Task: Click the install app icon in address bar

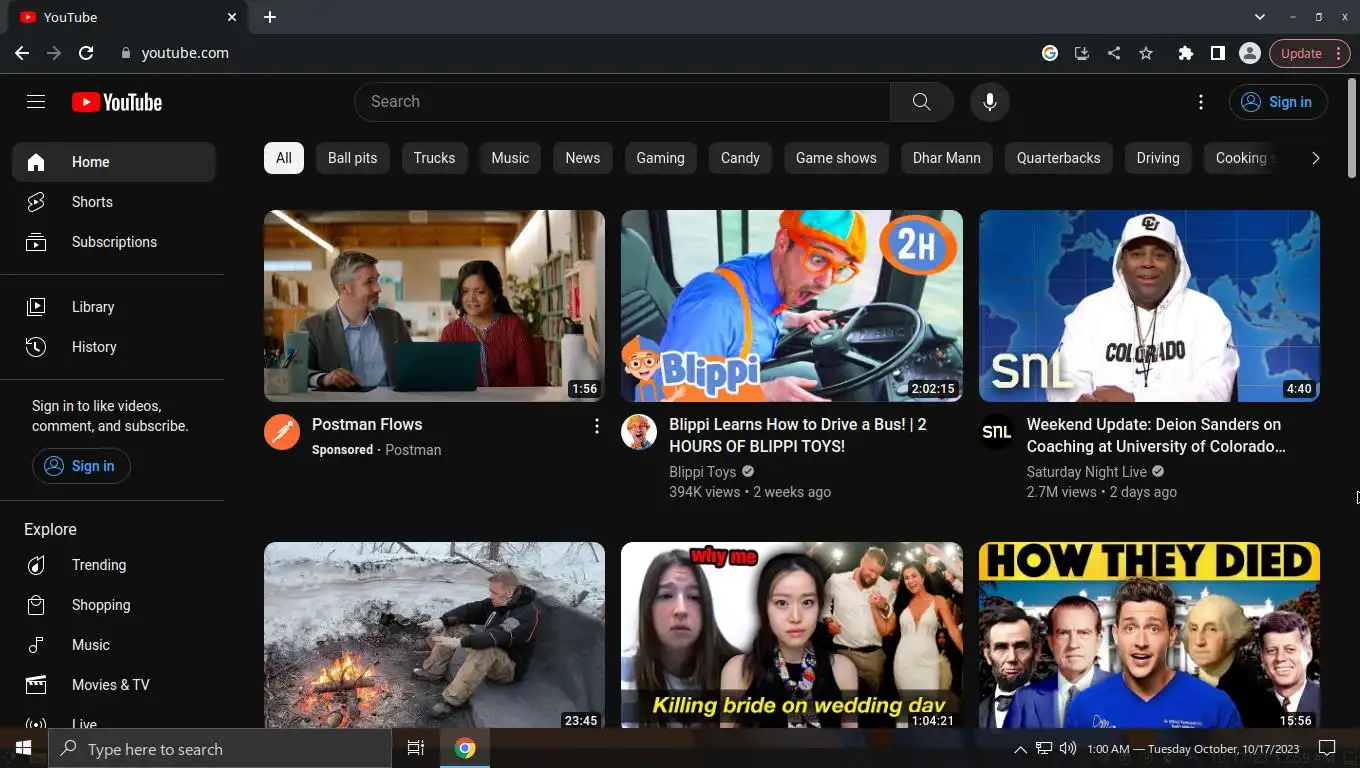Action: [1082, 53]
